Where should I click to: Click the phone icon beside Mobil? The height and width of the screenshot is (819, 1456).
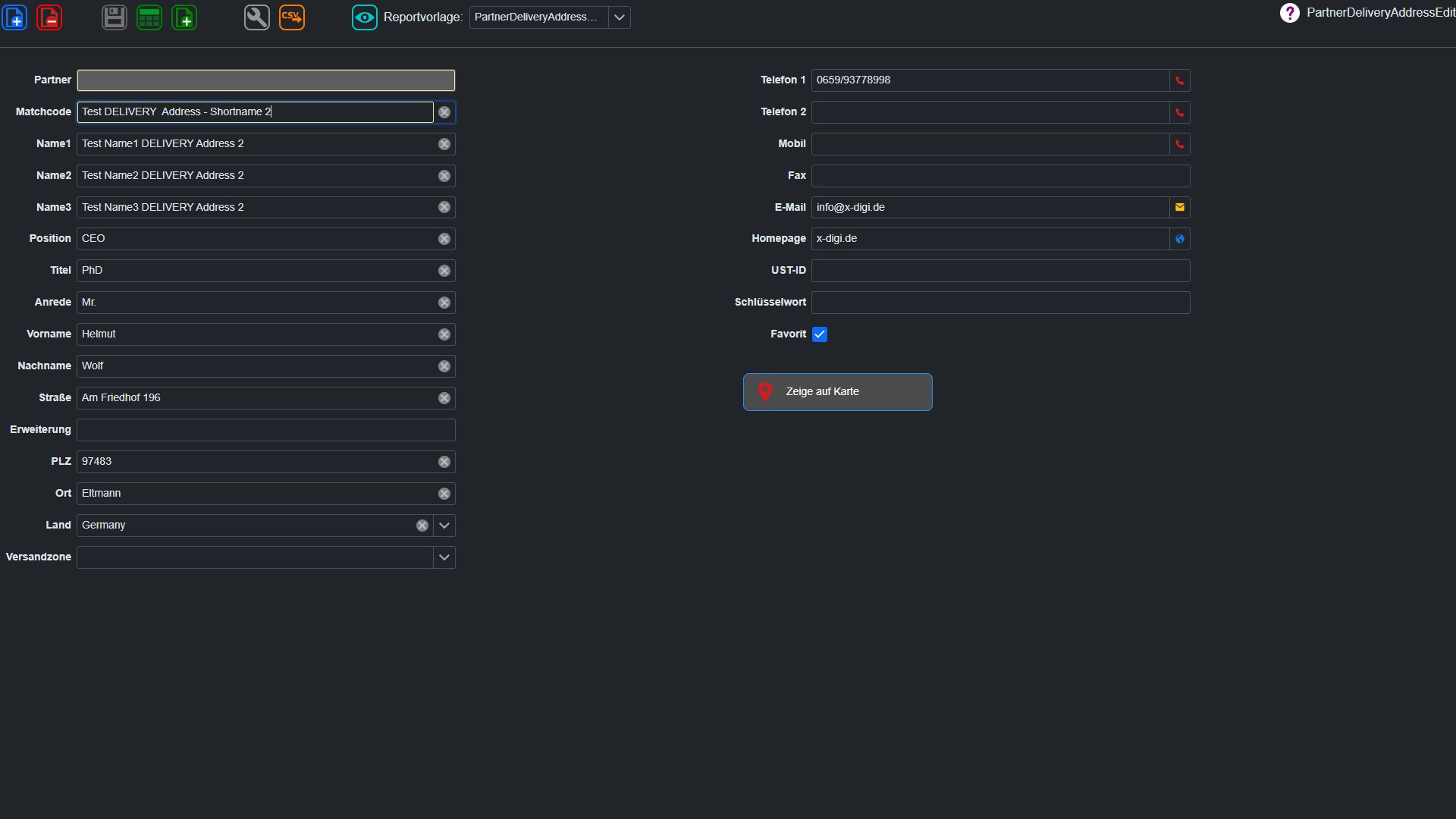[x=1180, y=144]
